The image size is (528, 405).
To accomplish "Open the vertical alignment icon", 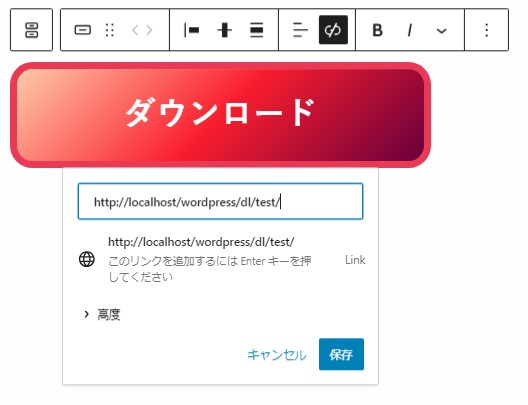I will pos(224,30).
